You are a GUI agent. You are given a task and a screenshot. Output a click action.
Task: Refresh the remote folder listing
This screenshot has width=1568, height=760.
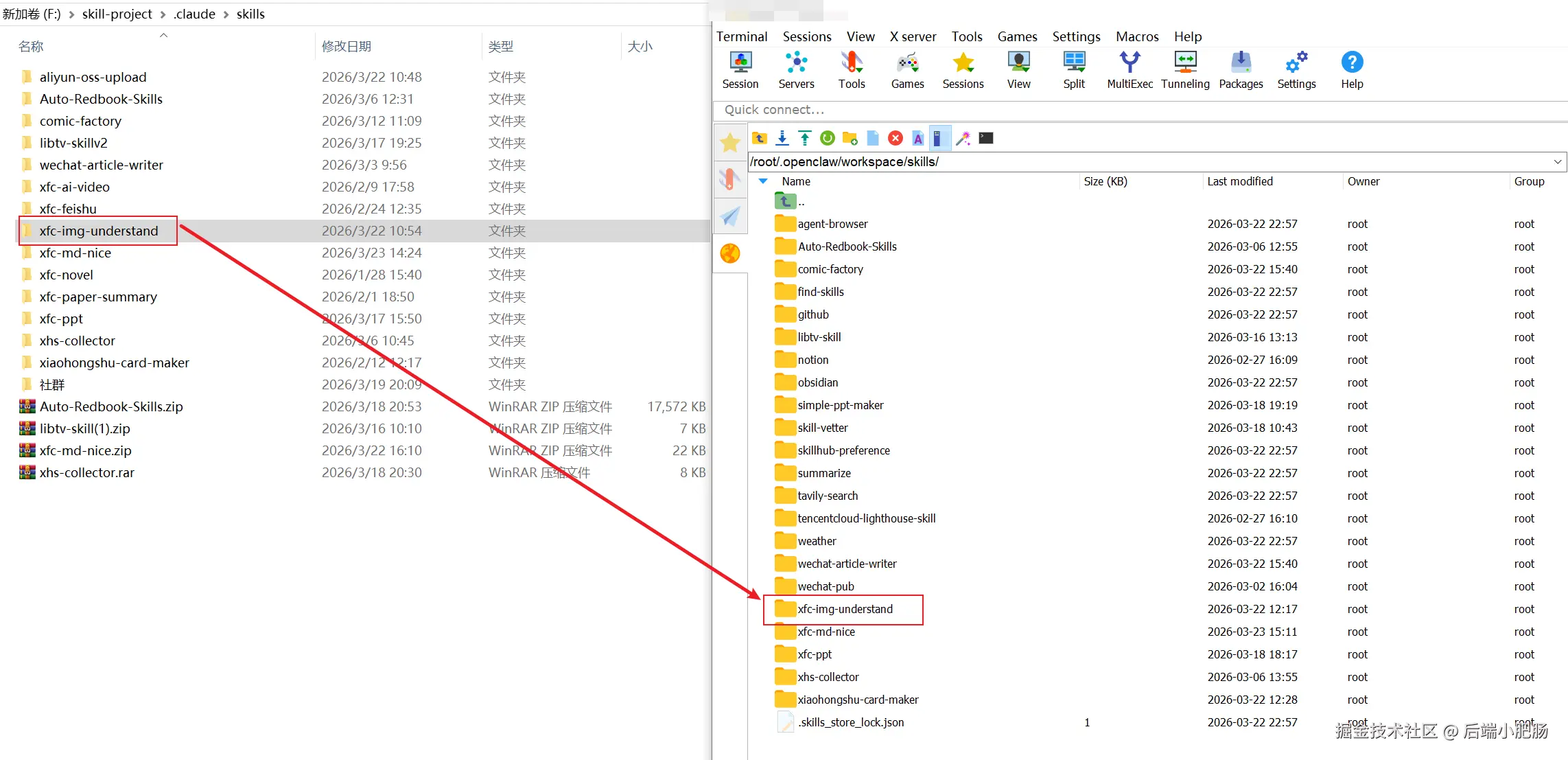point(828,138)
